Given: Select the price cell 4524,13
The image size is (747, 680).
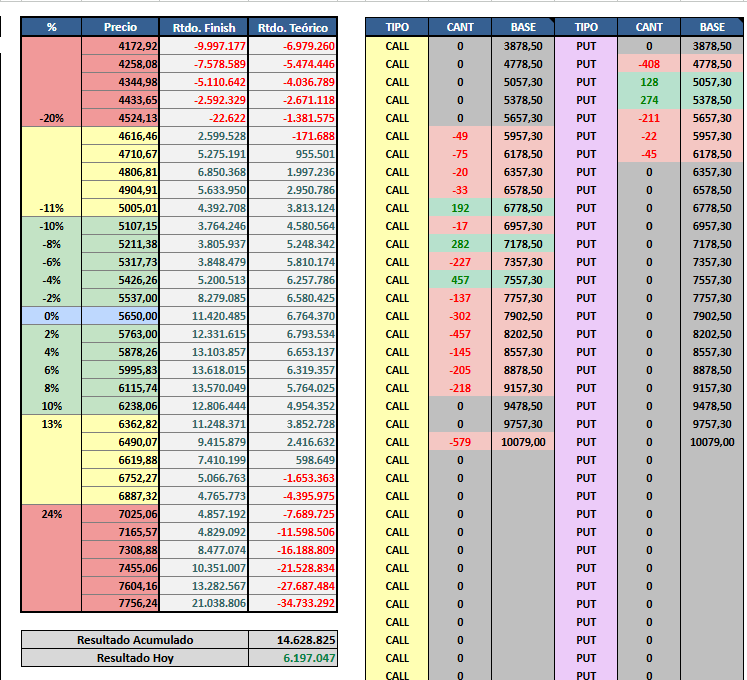Looking at the screenshot, I should coord(120,118).
